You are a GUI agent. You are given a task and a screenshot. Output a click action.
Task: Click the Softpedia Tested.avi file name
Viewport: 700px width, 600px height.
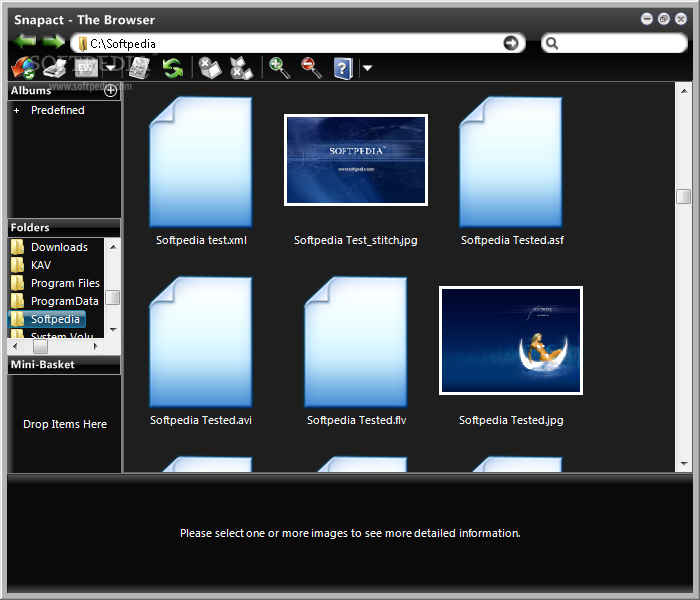click(x=201, y=420)
